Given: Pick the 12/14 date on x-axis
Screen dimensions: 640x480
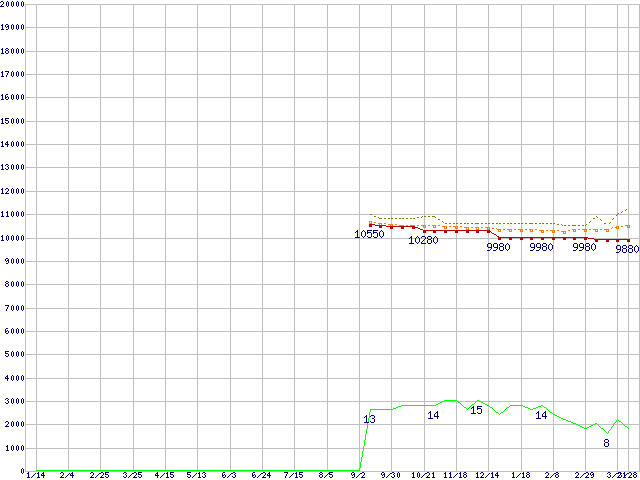Looking at the screenshot, I should 487,475.
